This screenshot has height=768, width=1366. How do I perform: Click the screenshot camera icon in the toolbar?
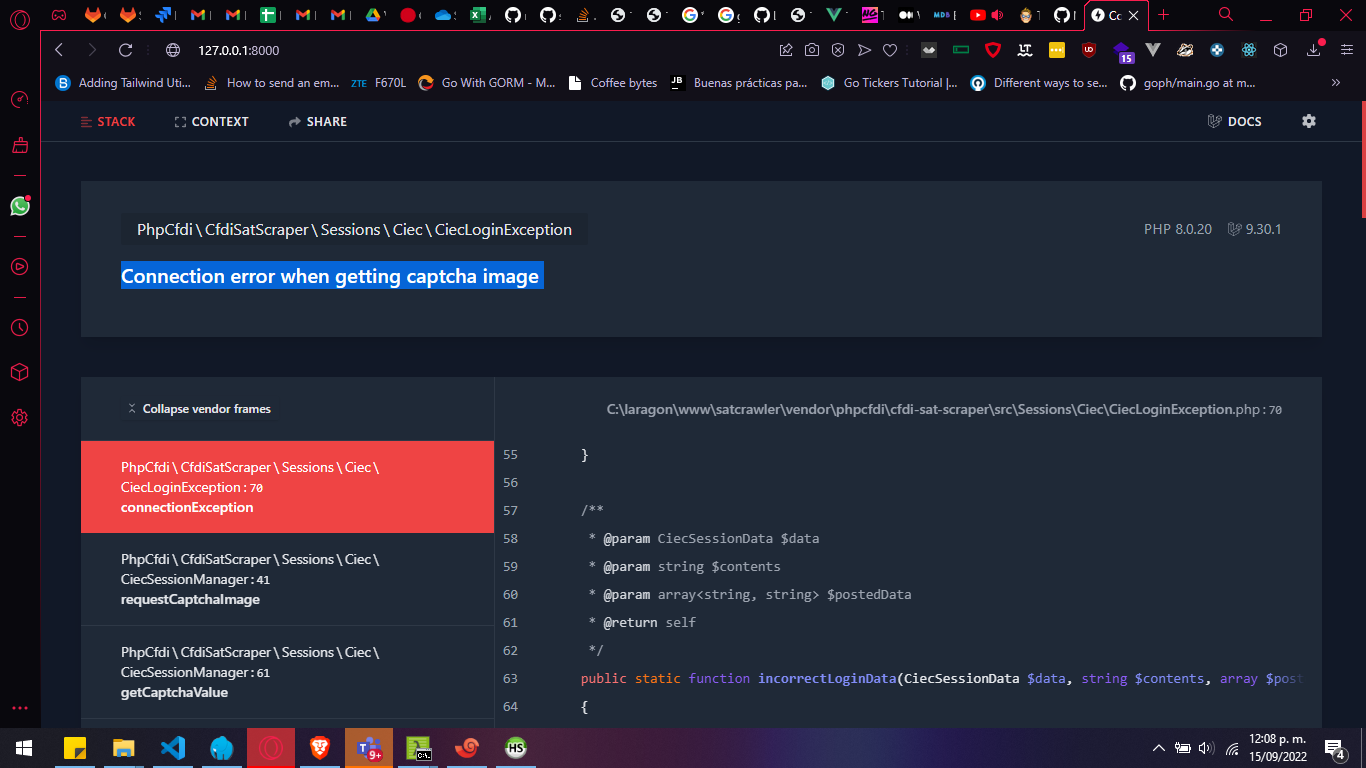click(x=812, y=49)
